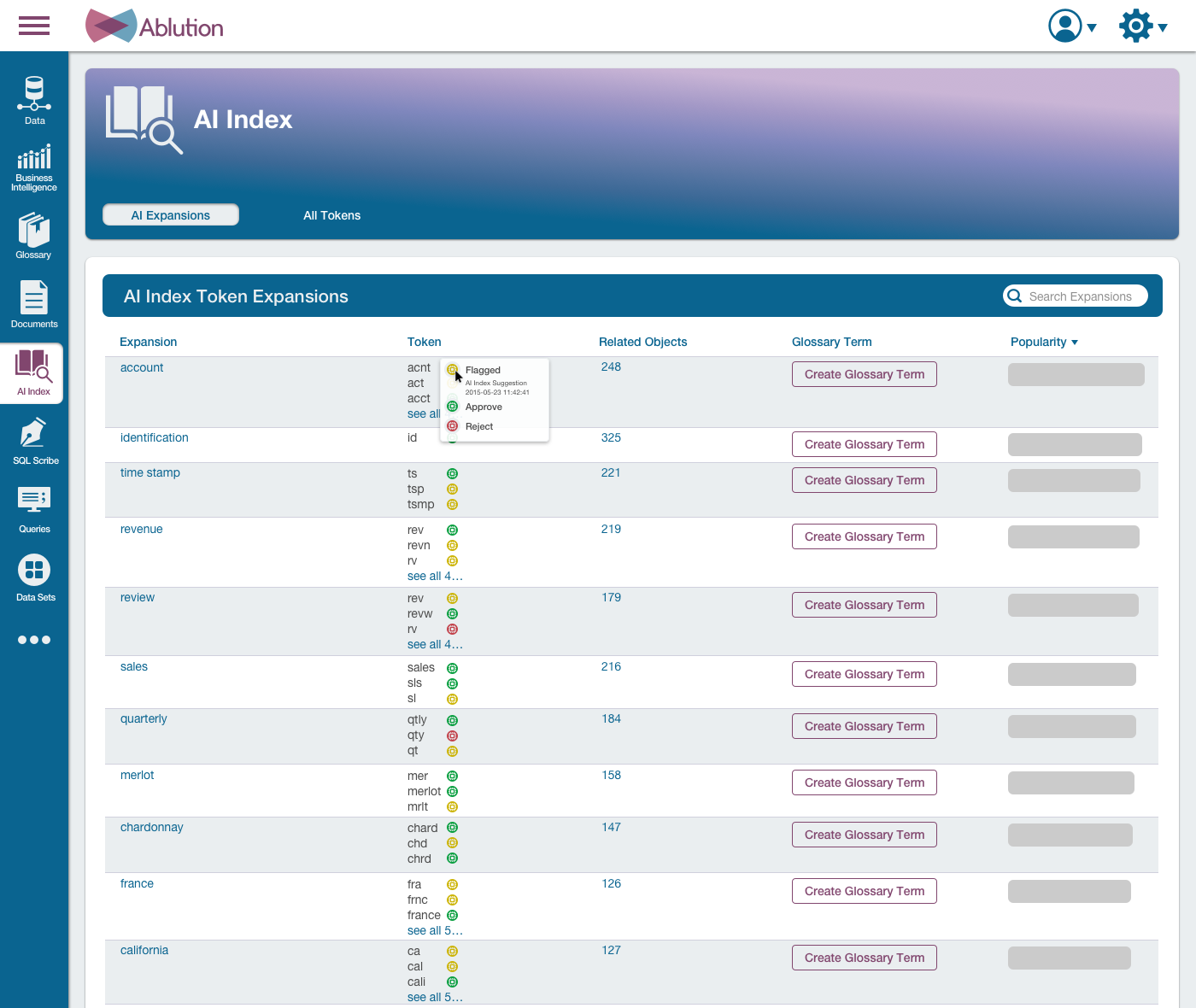Screen dimensions: 1196x1008
Task: Click the green status icon for qtly
Action: click(x=453, y=720)
